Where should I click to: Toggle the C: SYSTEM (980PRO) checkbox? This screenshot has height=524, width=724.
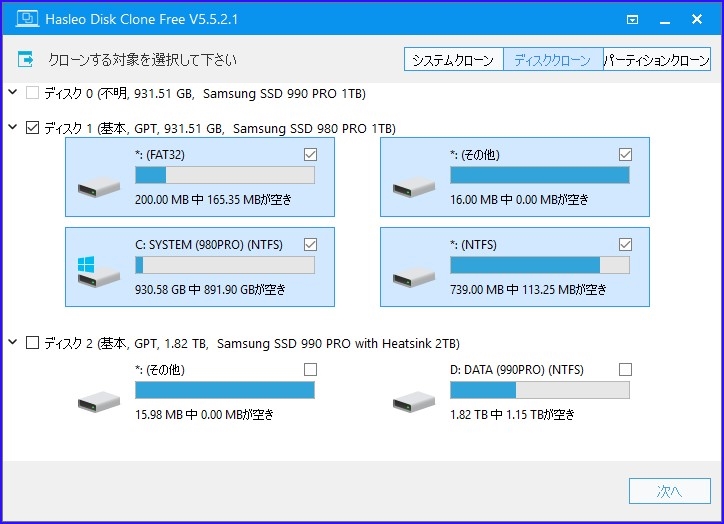pyautogui.click(x=311, y=244)
